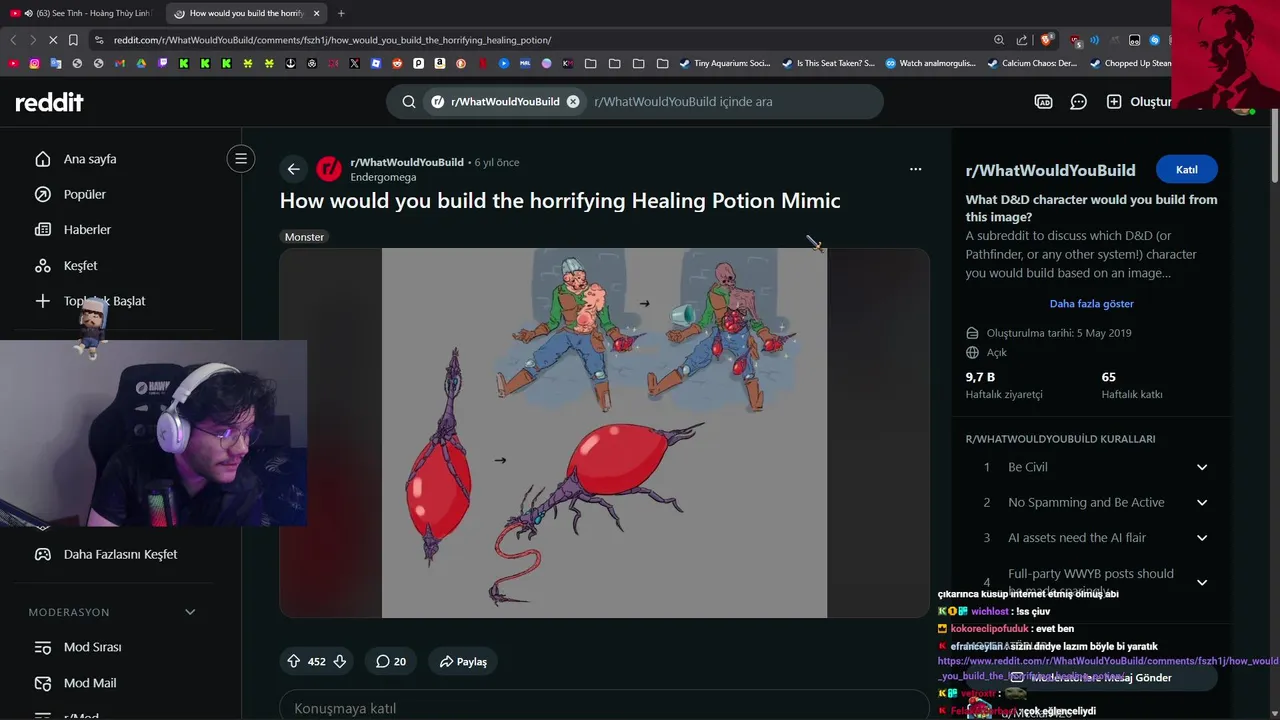
Task: Upvote the Healing Potion Mimic post
Action: 294,661
